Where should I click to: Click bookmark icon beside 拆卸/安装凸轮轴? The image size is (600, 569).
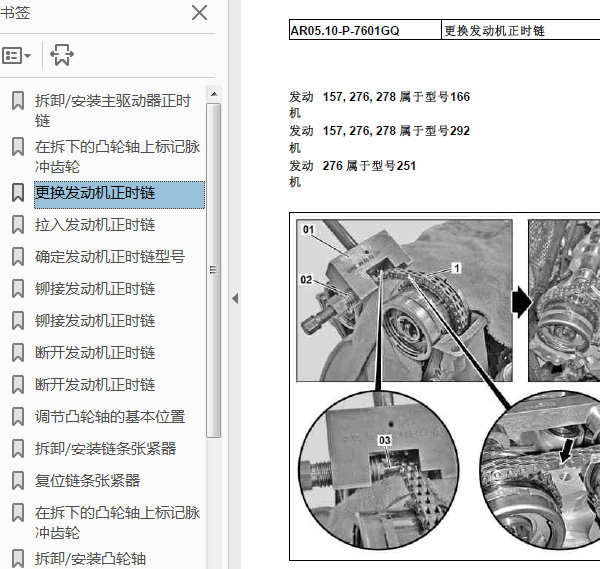click(18, 559)
